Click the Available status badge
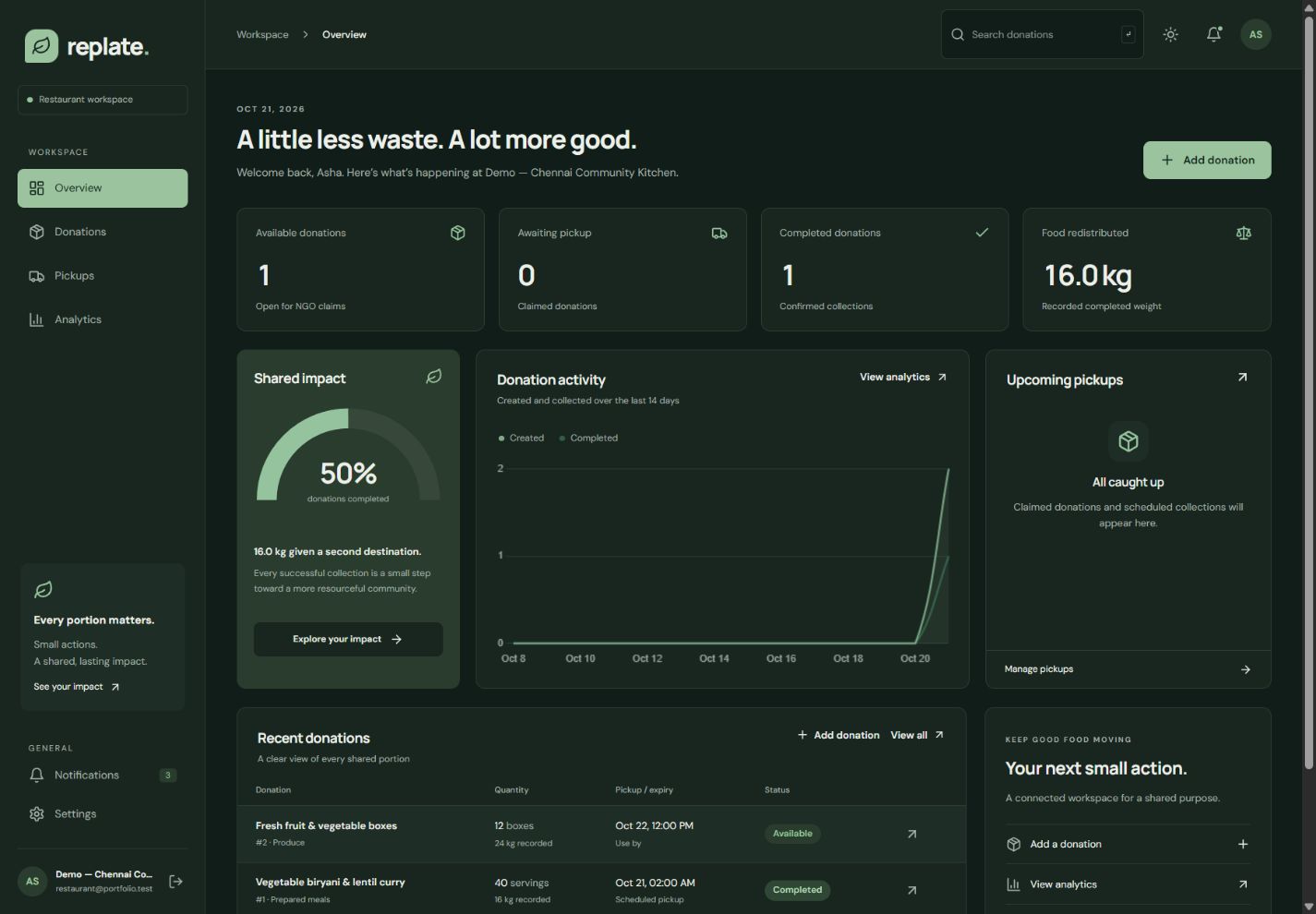 792,834
